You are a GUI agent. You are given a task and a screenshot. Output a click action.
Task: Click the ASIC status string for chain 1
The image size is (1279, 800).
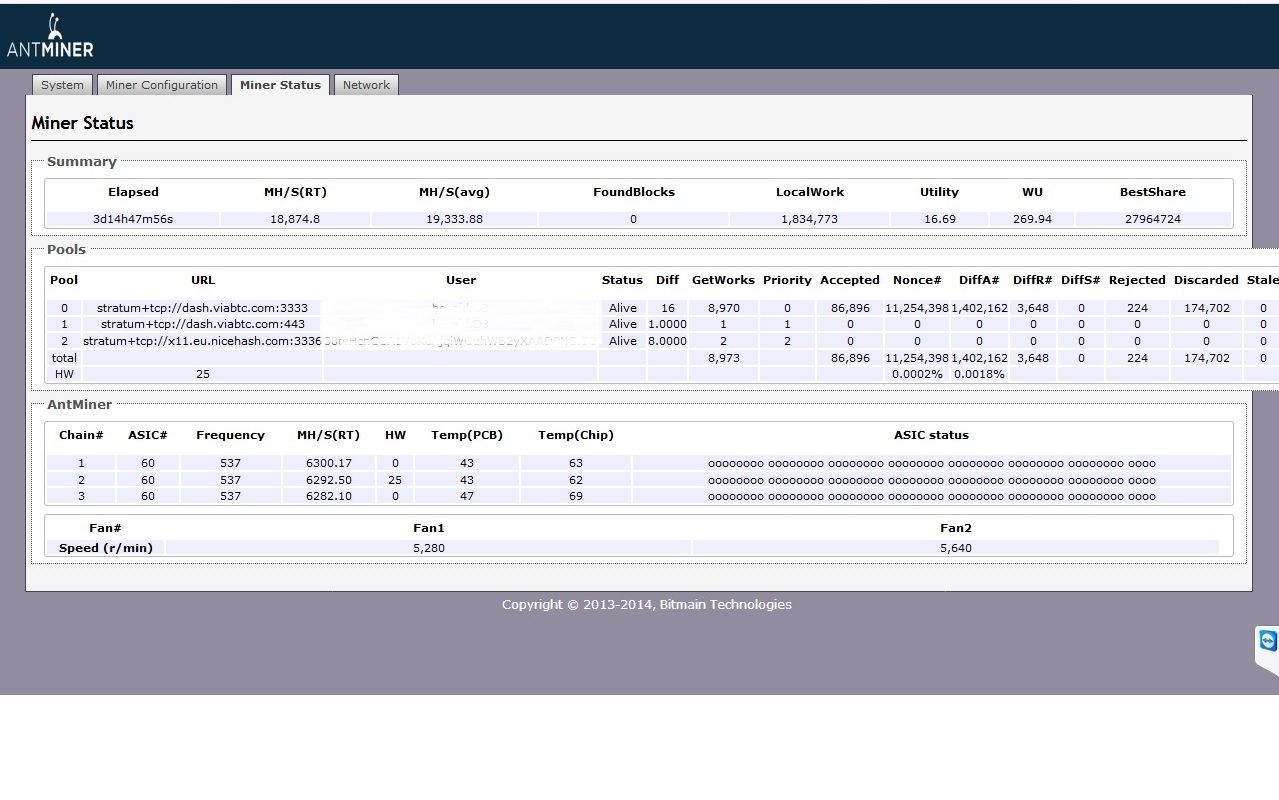tap(932, 463)
